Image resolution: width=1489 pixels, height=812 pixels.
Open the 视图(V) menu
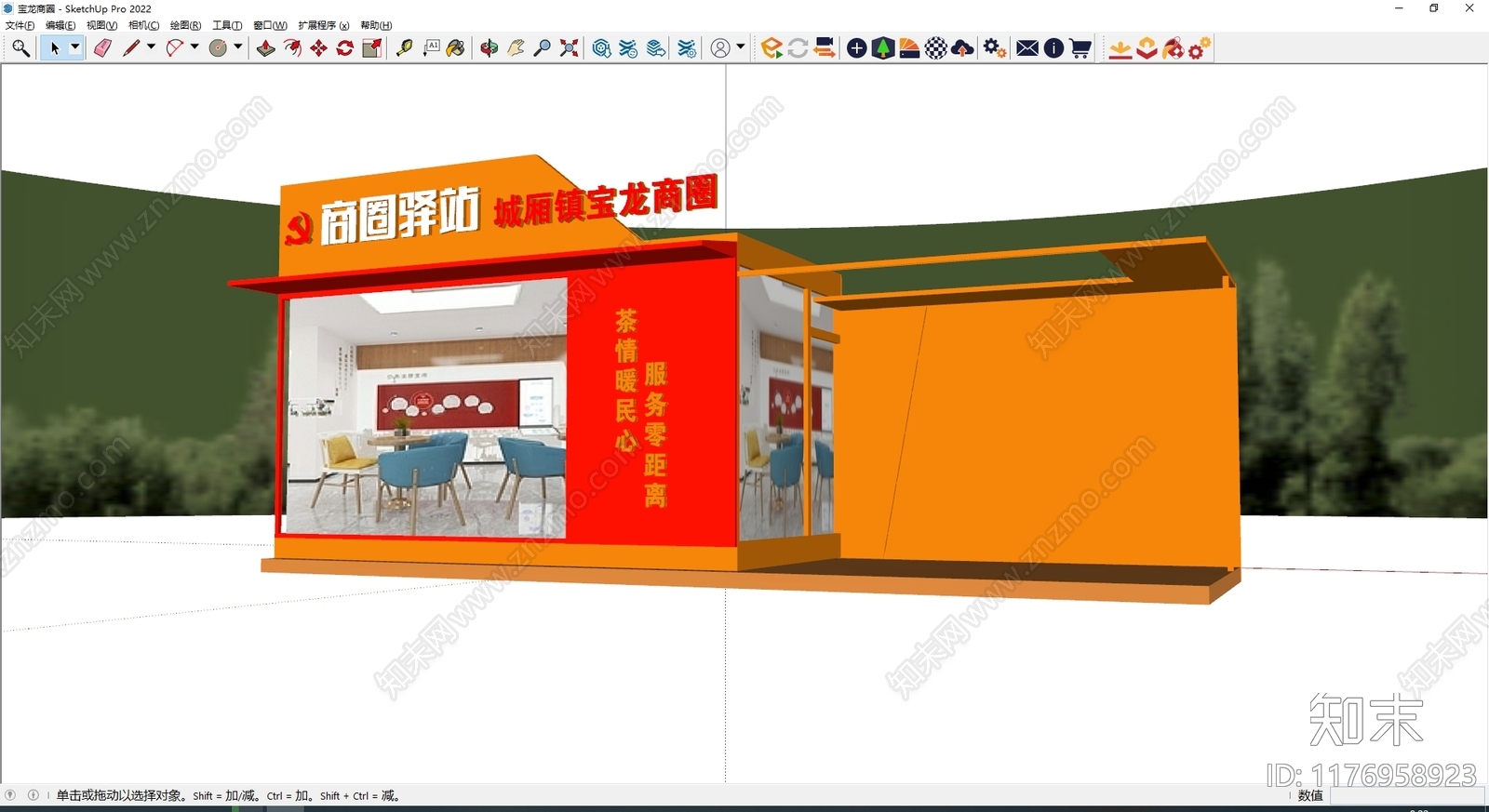[101, 26]
